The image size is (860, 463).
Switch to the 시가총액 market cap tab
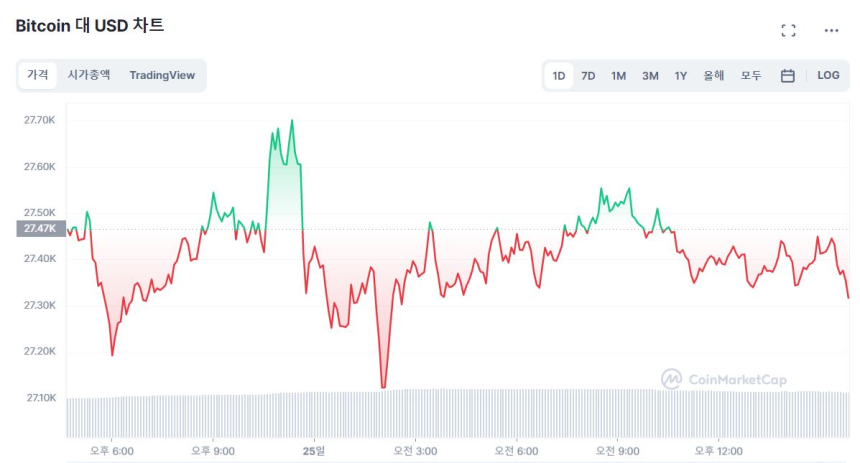point(88,75)
